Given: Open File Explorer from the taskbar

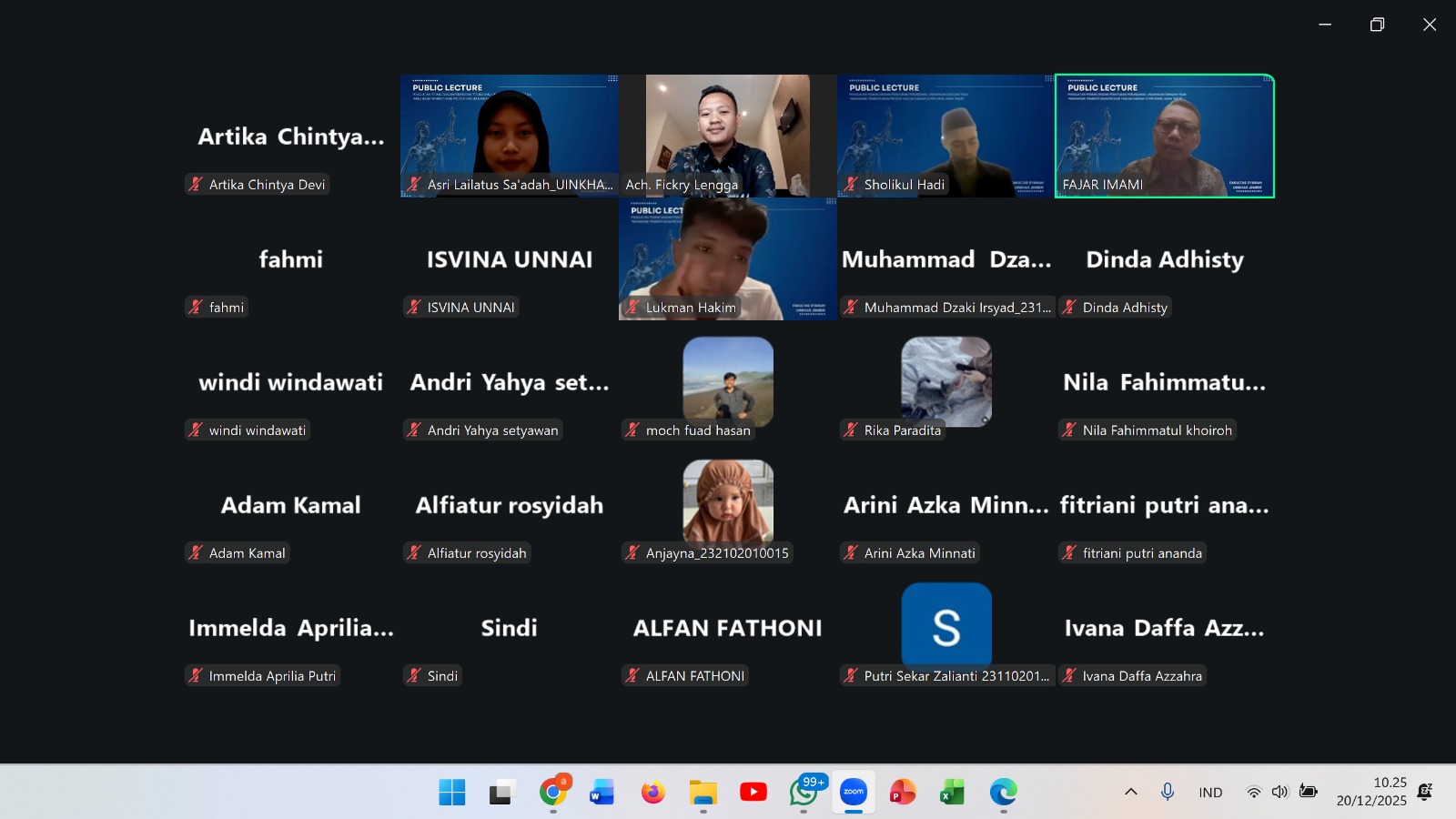Looking at the screenshot, I should [703, 793].
